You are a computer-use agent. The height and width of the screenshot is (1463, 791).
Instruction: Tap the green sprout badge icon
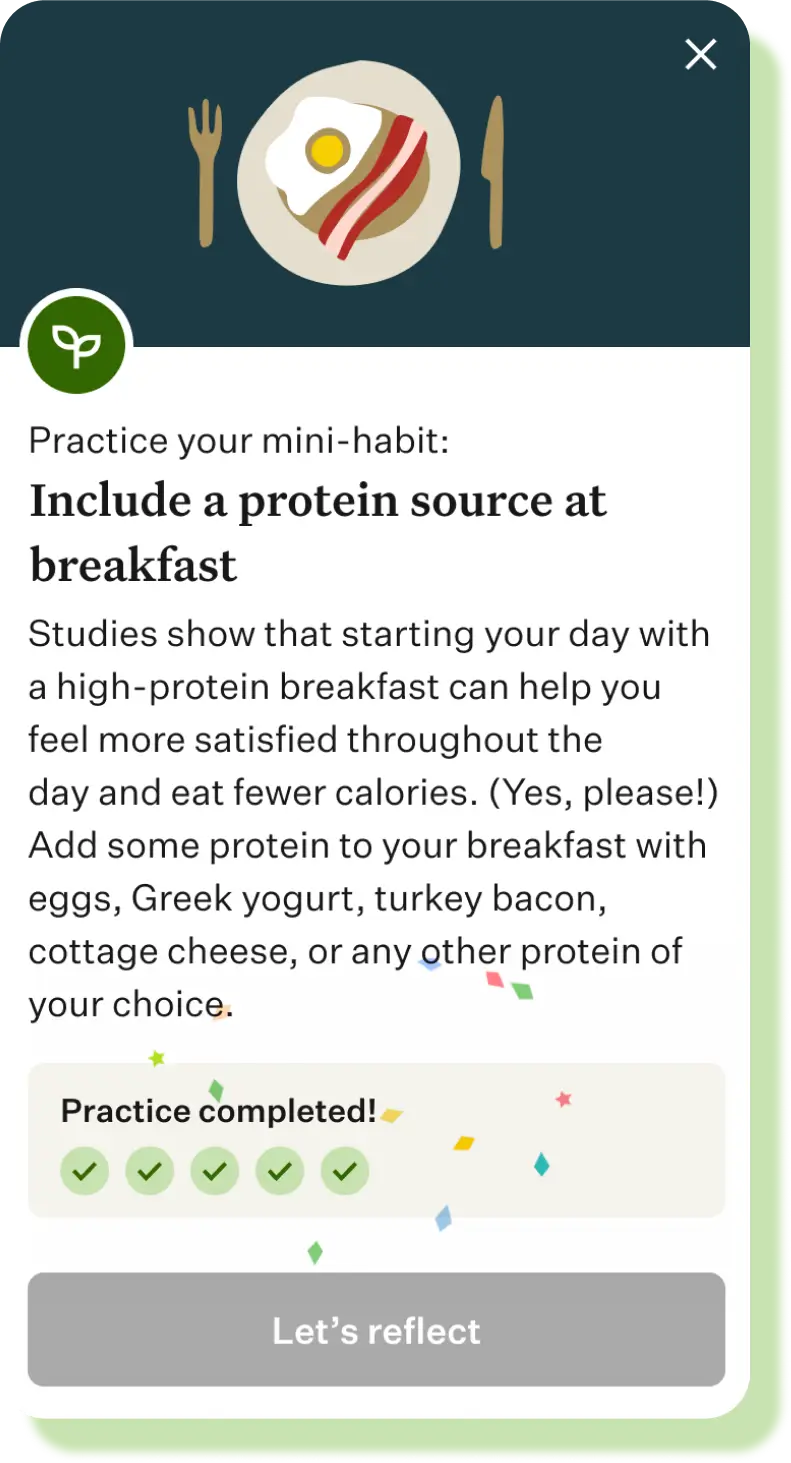[77, 344]
